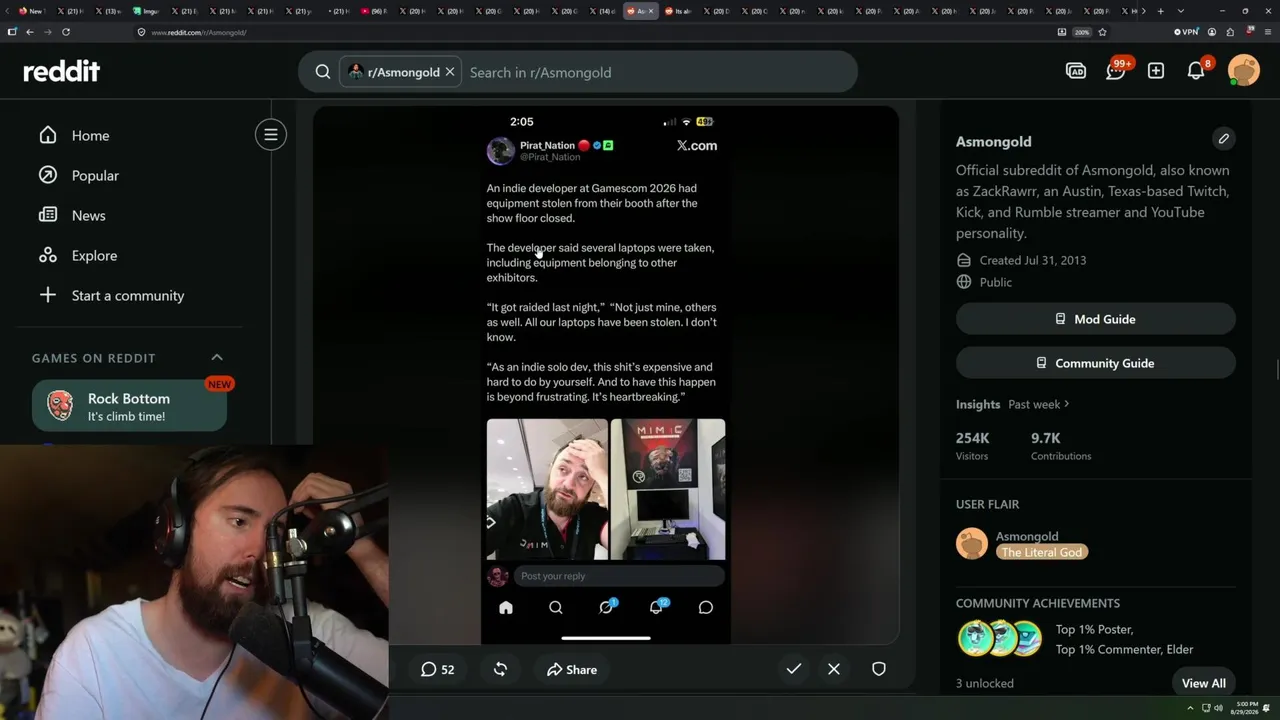Open tweet photo of MIMIC booth
The width and height of the screenshot is (1280, 720).
click(x=668, y=489)
